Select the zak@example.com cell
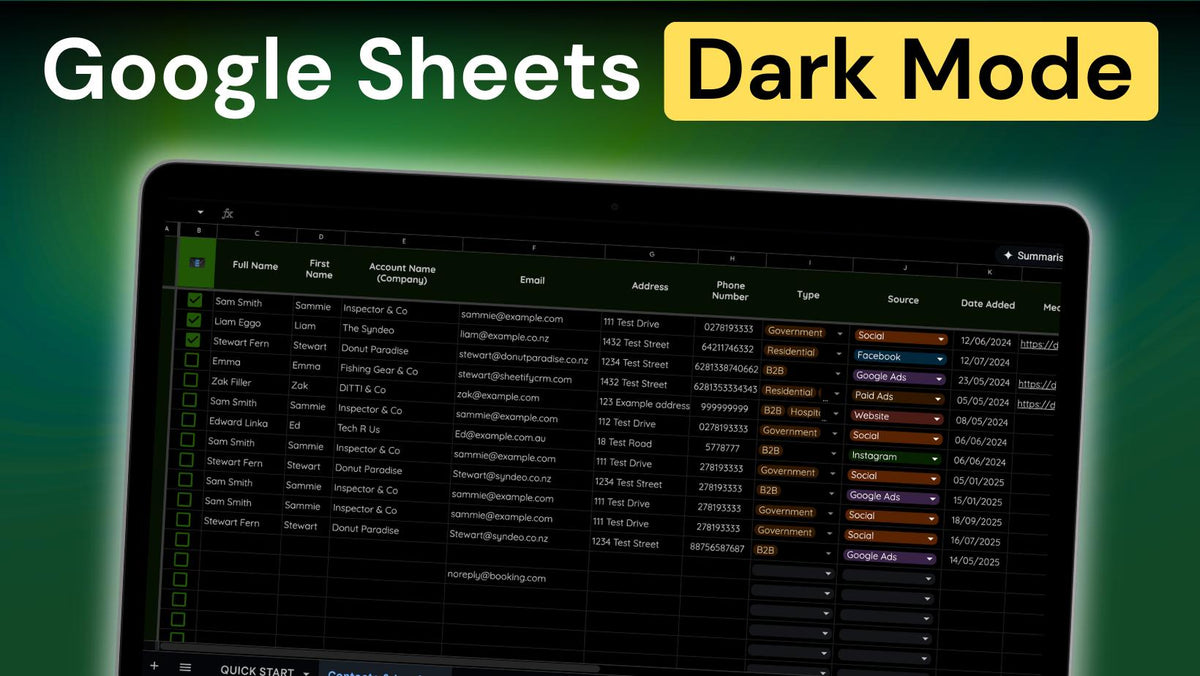 coord(497,396)
